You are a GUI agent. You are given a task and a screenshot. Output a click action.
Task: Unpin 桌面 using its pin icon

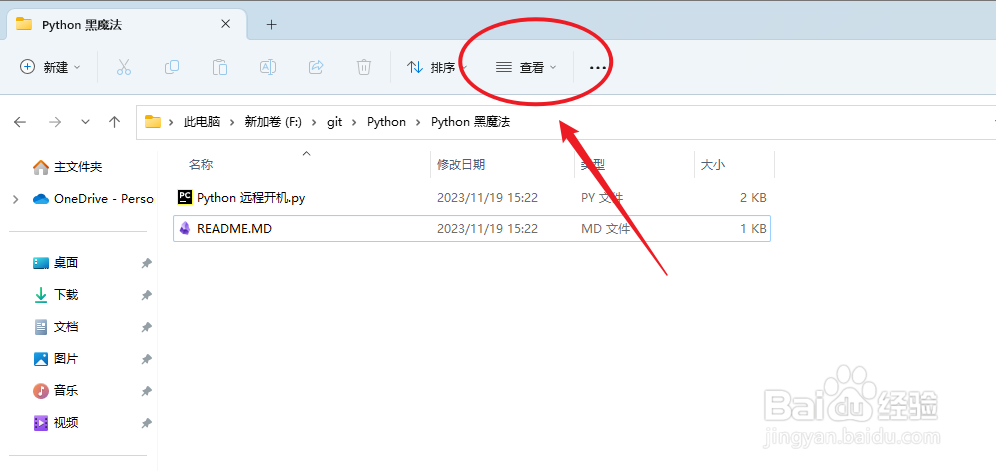pyautogui.click(x=146, y=263)
